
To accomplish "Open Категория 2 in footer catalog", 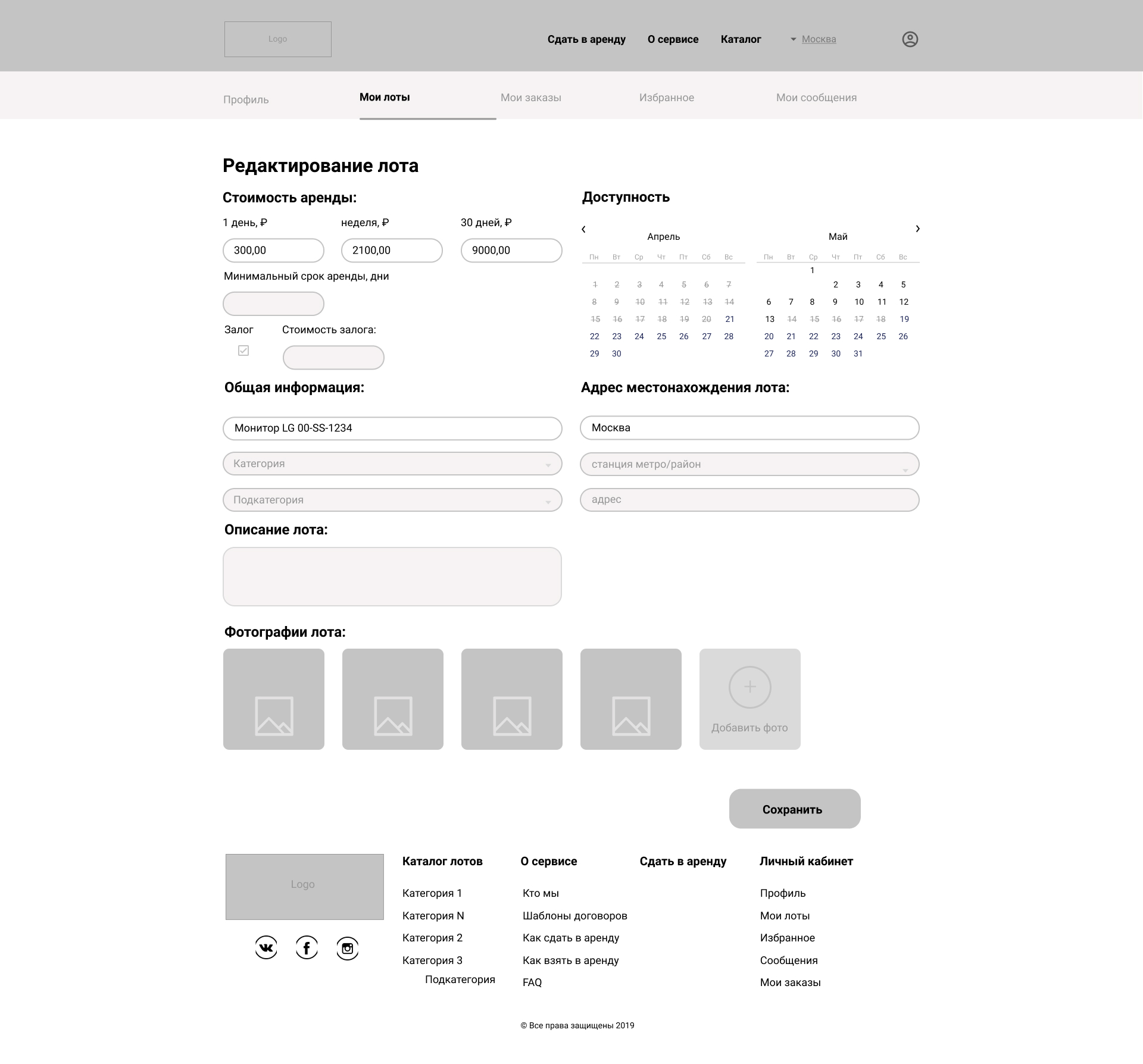I will pyautogui.click(x=432, y=938).
